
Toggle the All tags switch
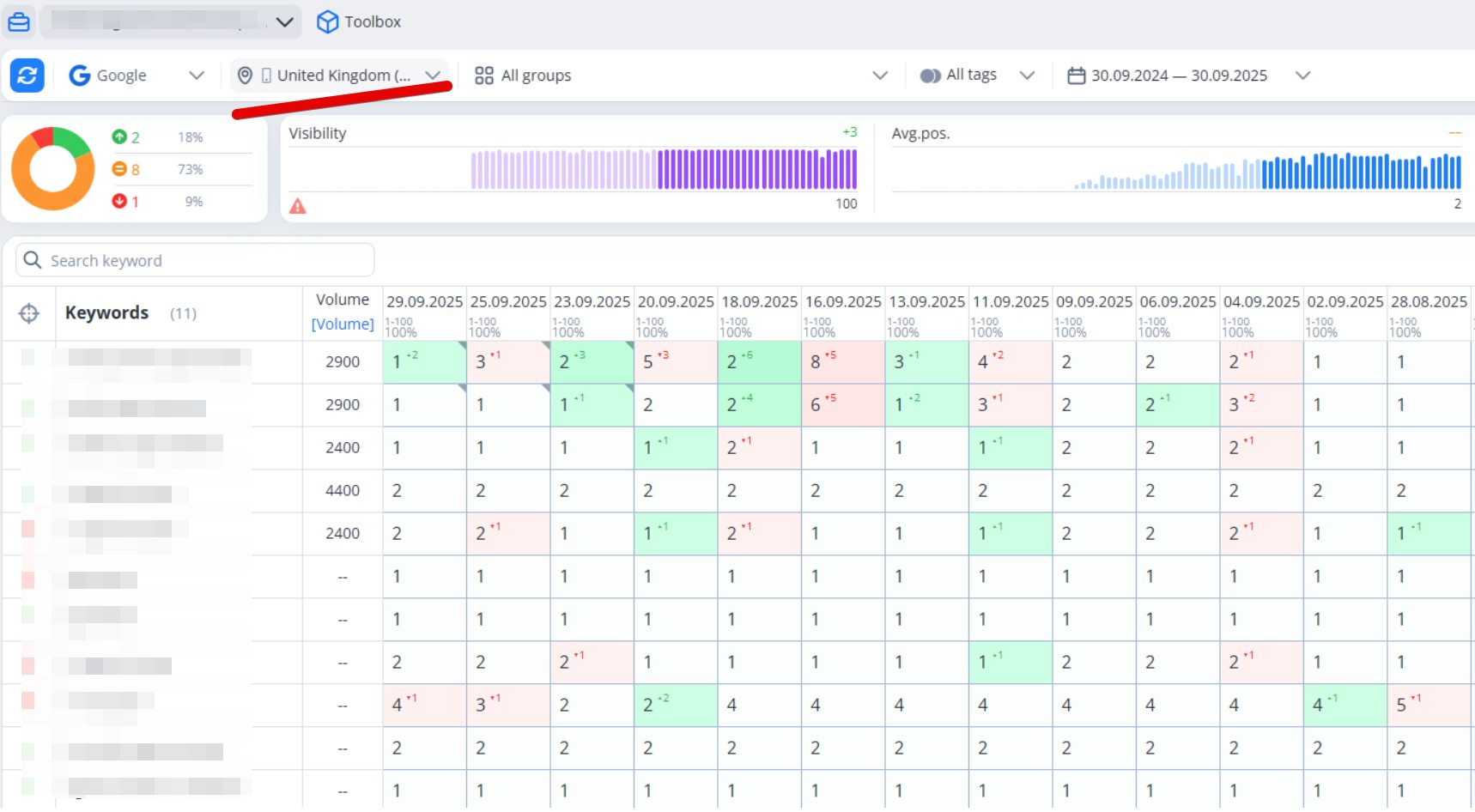coord(930,76)
